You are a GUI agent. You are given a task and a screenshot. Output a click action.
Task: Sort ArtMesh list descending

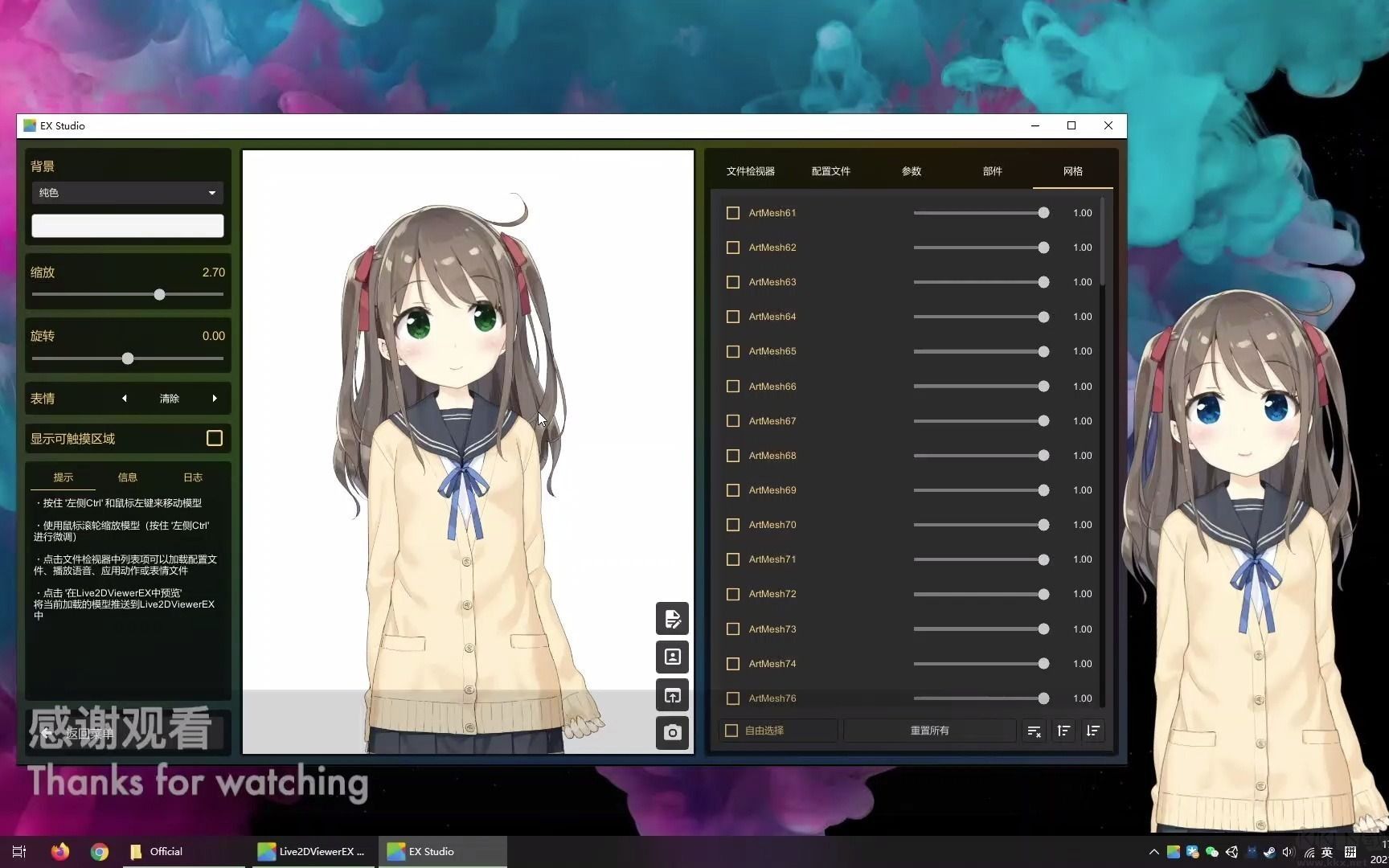point(1092,731)
